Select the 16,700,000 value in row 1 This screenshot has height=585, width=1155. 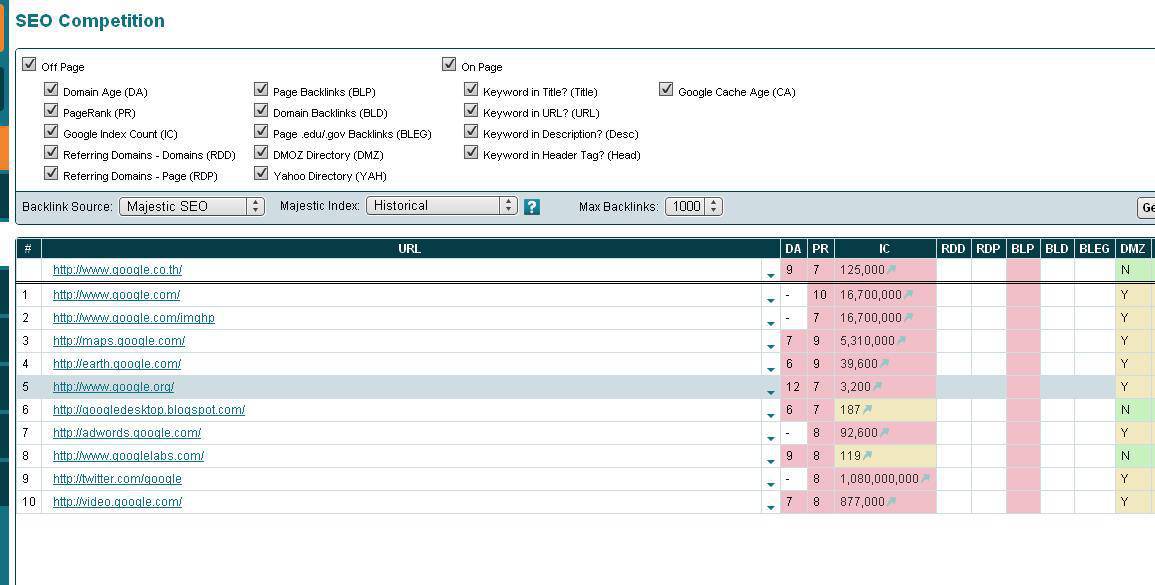pyautogui.click(x=871, y=295)
